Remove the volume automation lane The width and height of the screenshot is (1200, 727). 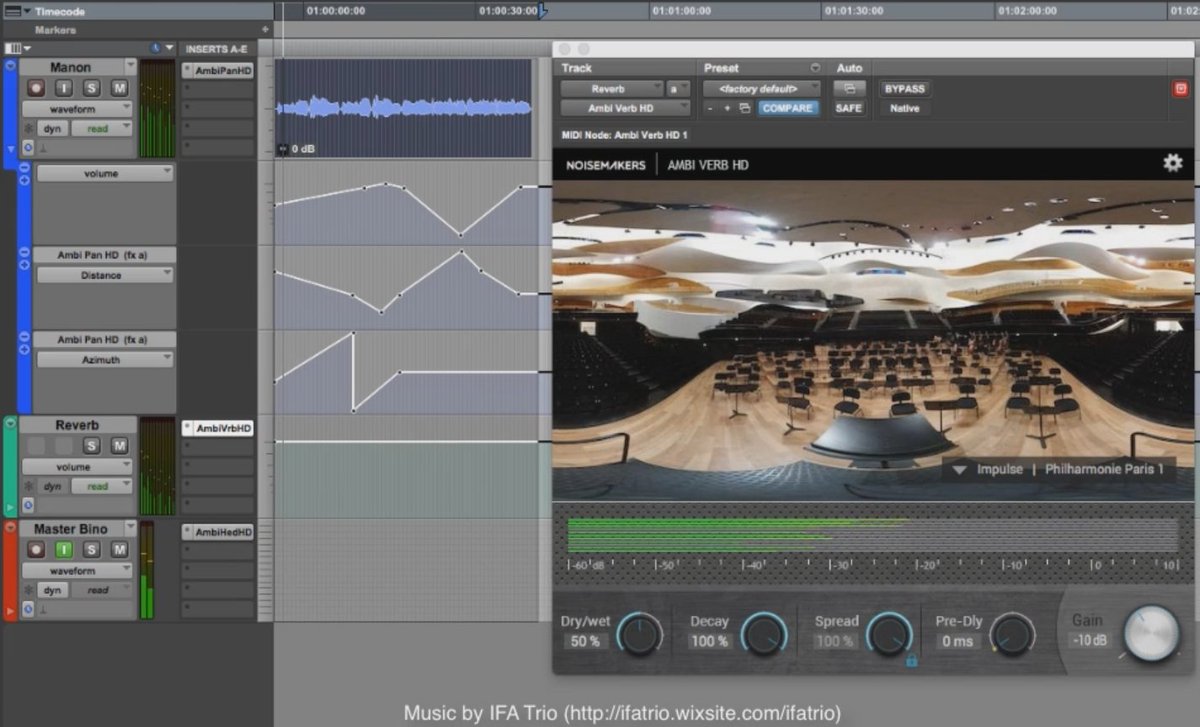click(24, 168)
